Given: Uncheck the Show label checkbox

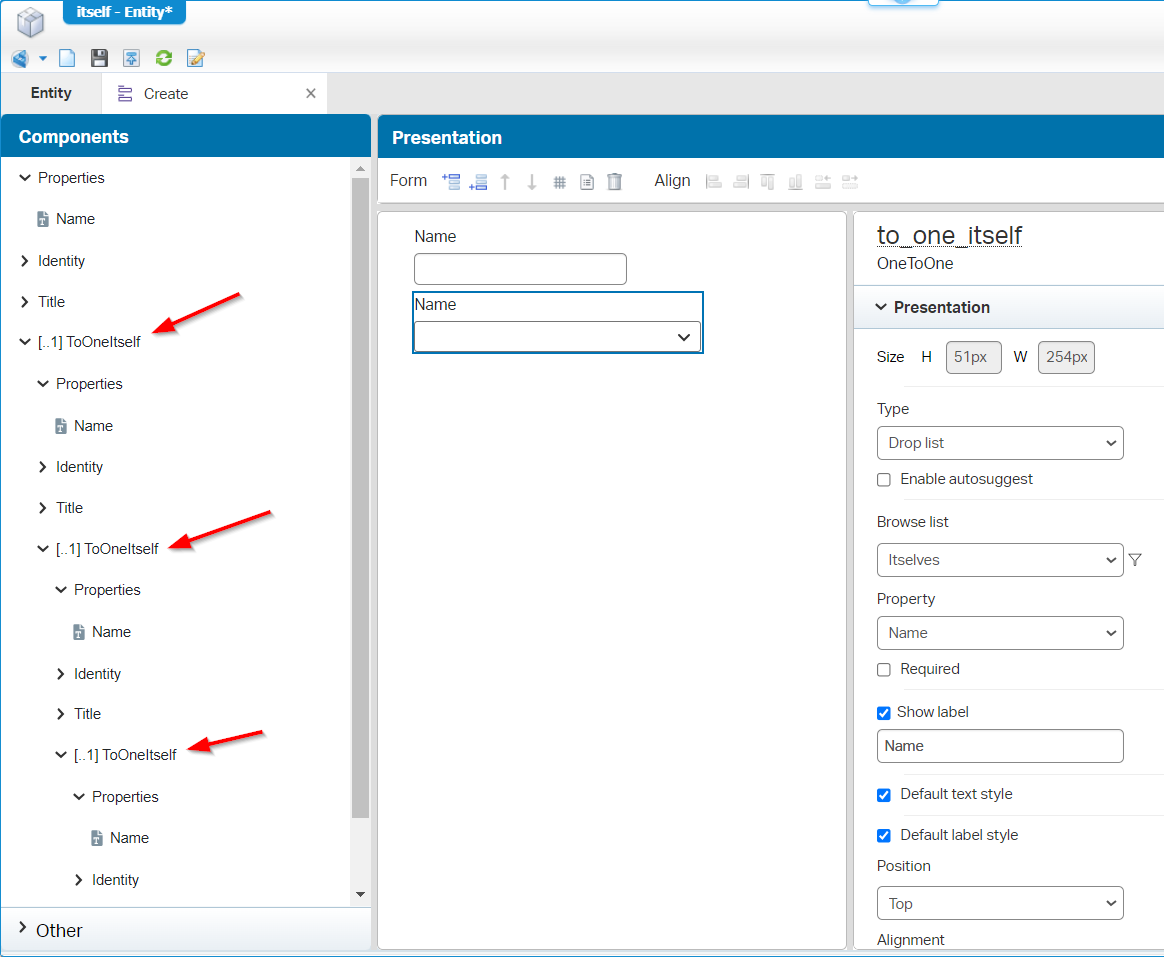Looking at the screenshot, I should click(884, 713).
